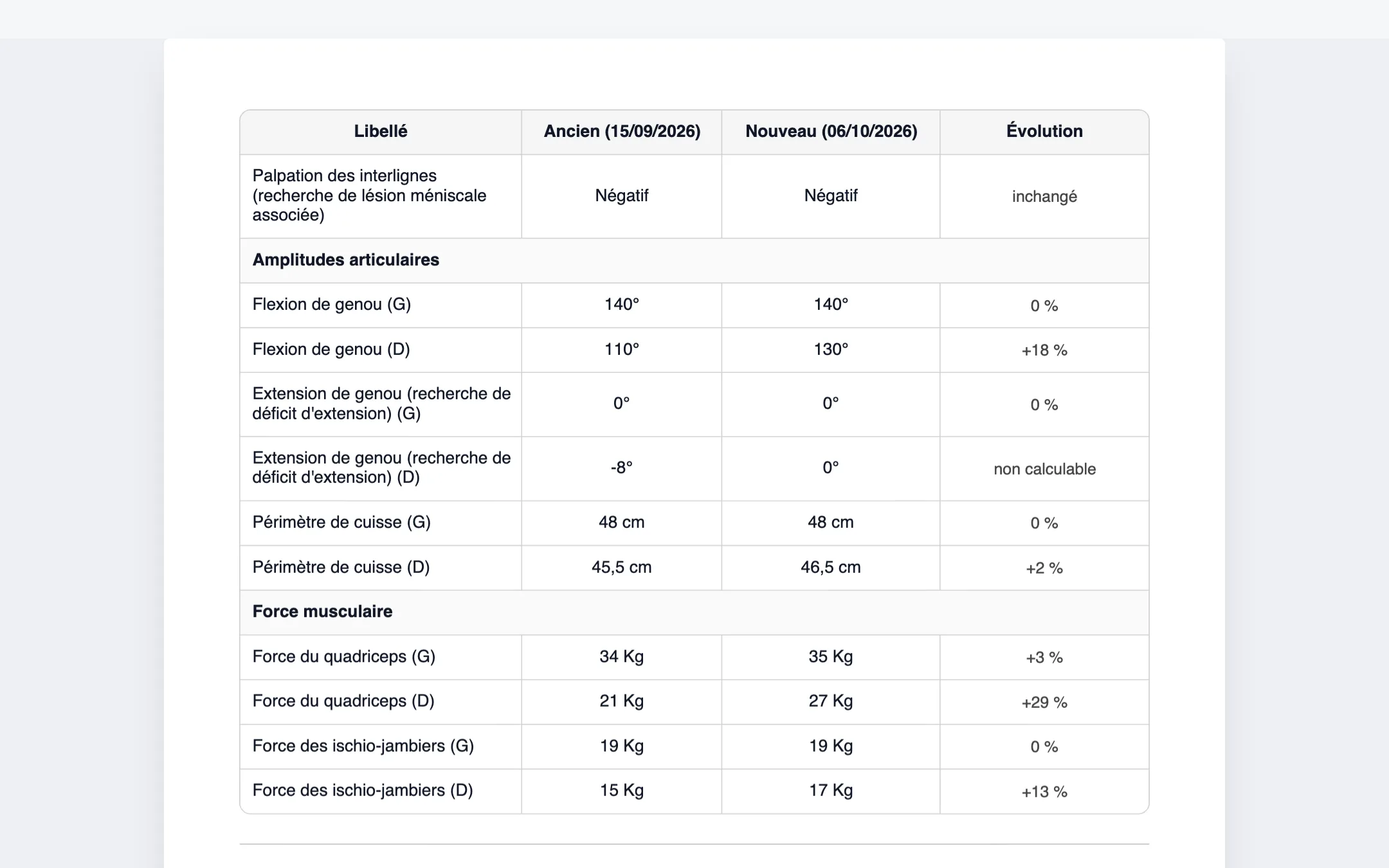Select the Force du quadriceps (G) label

click(344, 656)
